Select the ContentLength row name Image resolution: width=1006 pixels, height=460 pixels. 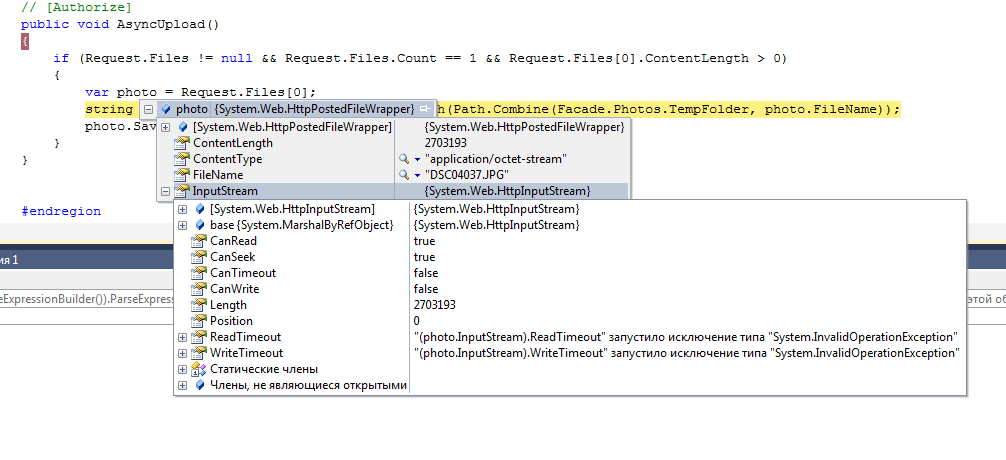click(233, 143)
